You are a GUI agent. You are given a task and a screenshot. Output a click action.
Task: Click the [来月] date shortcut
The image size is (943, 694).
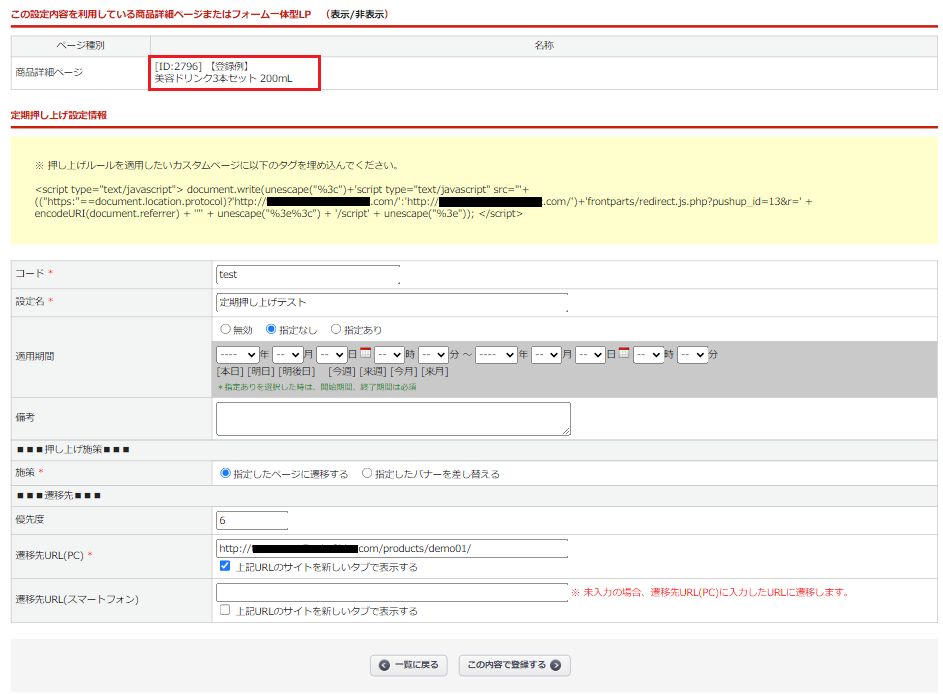pos(435,372)
